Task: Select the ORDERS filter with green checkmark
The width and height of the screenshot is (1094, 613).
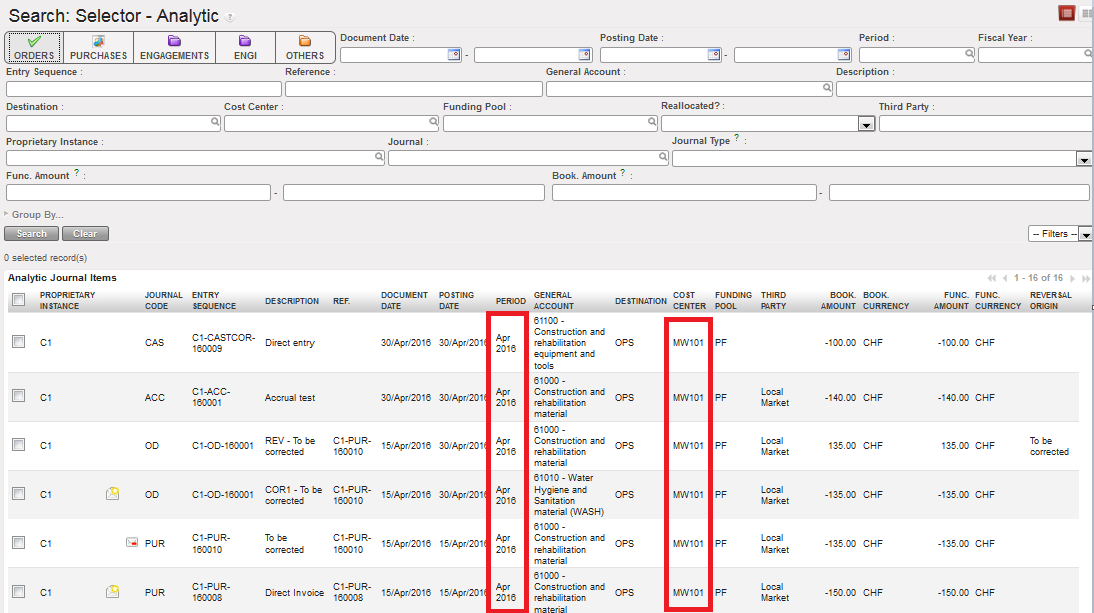Action: [x=34, y=48]
